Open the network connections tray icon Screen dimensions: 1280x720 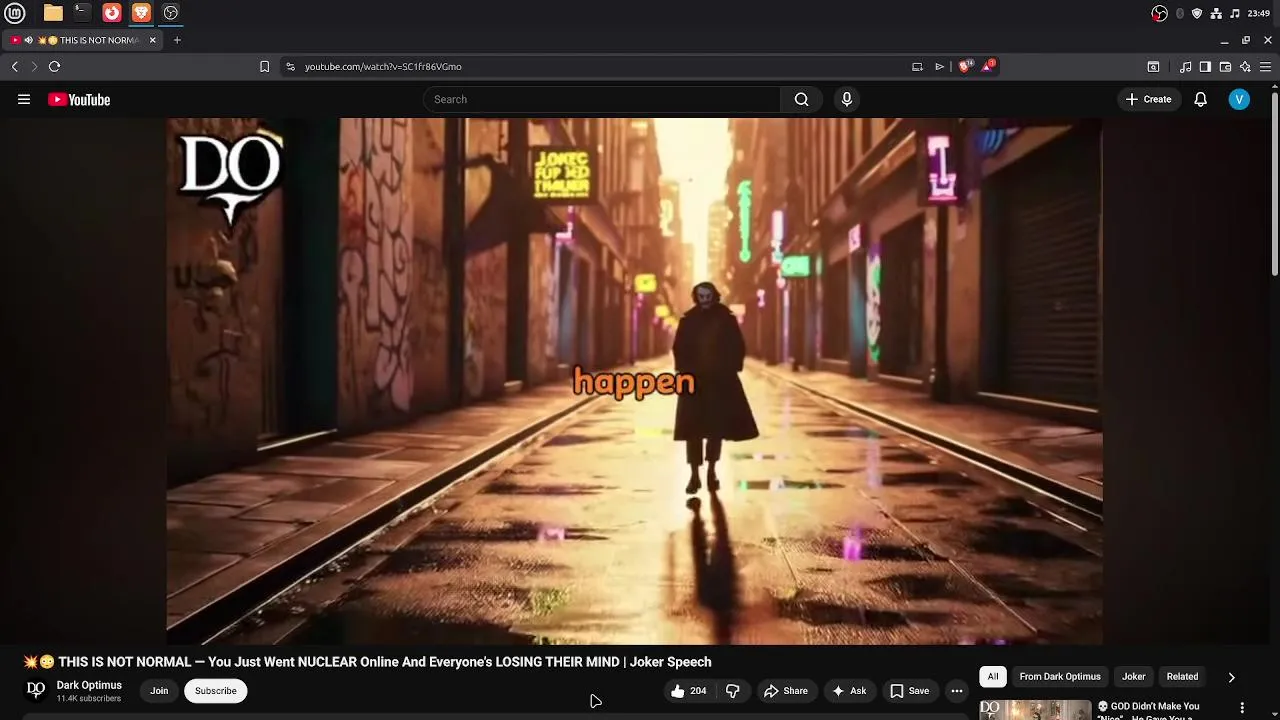(x=1216, y=13)
